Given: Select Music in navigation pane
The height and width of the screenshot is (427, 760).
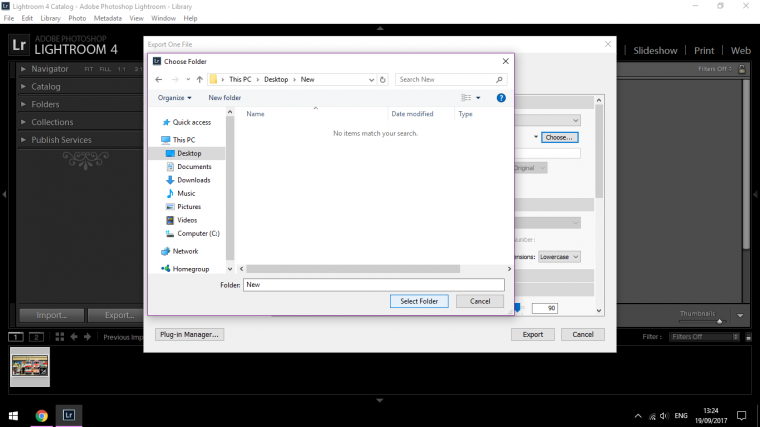Looking at the screenshot, I should 181,193.
